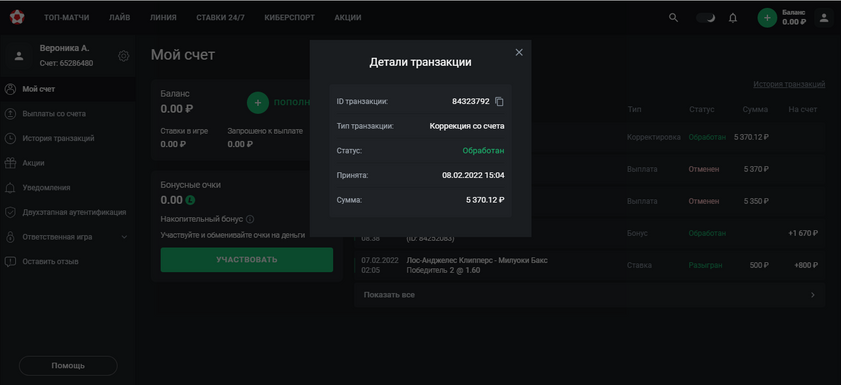Click the arrow in Показать все row

tap(813, 295)
